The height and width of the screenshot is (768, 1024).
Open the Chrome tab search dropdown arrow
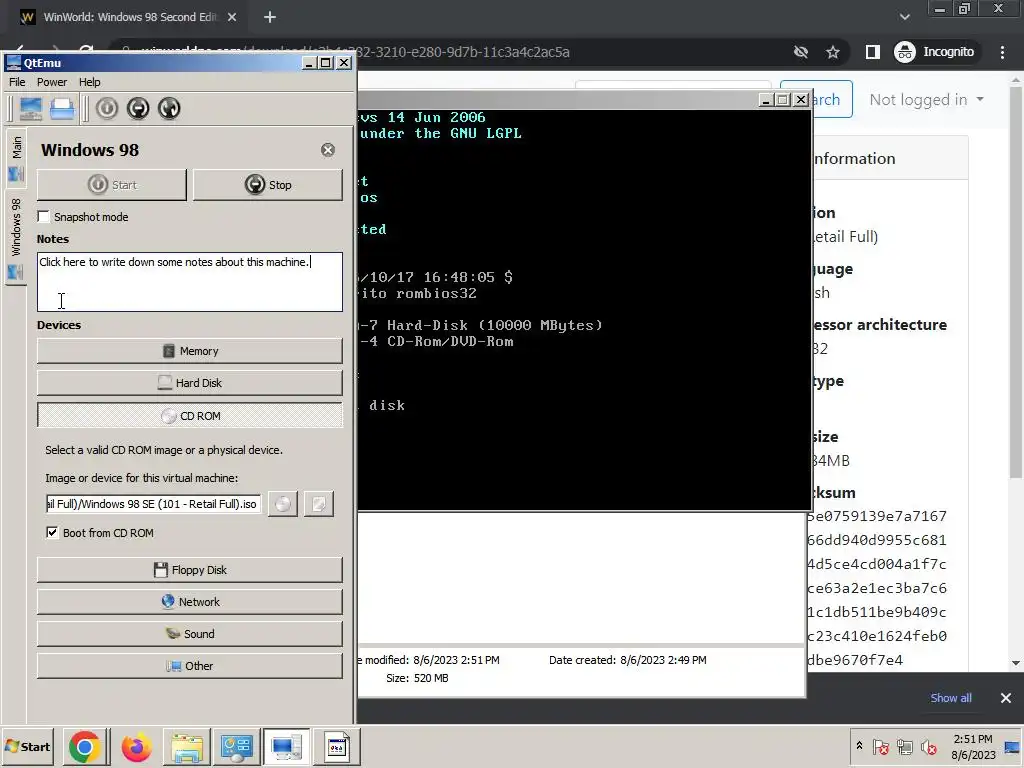pos(904,17)
